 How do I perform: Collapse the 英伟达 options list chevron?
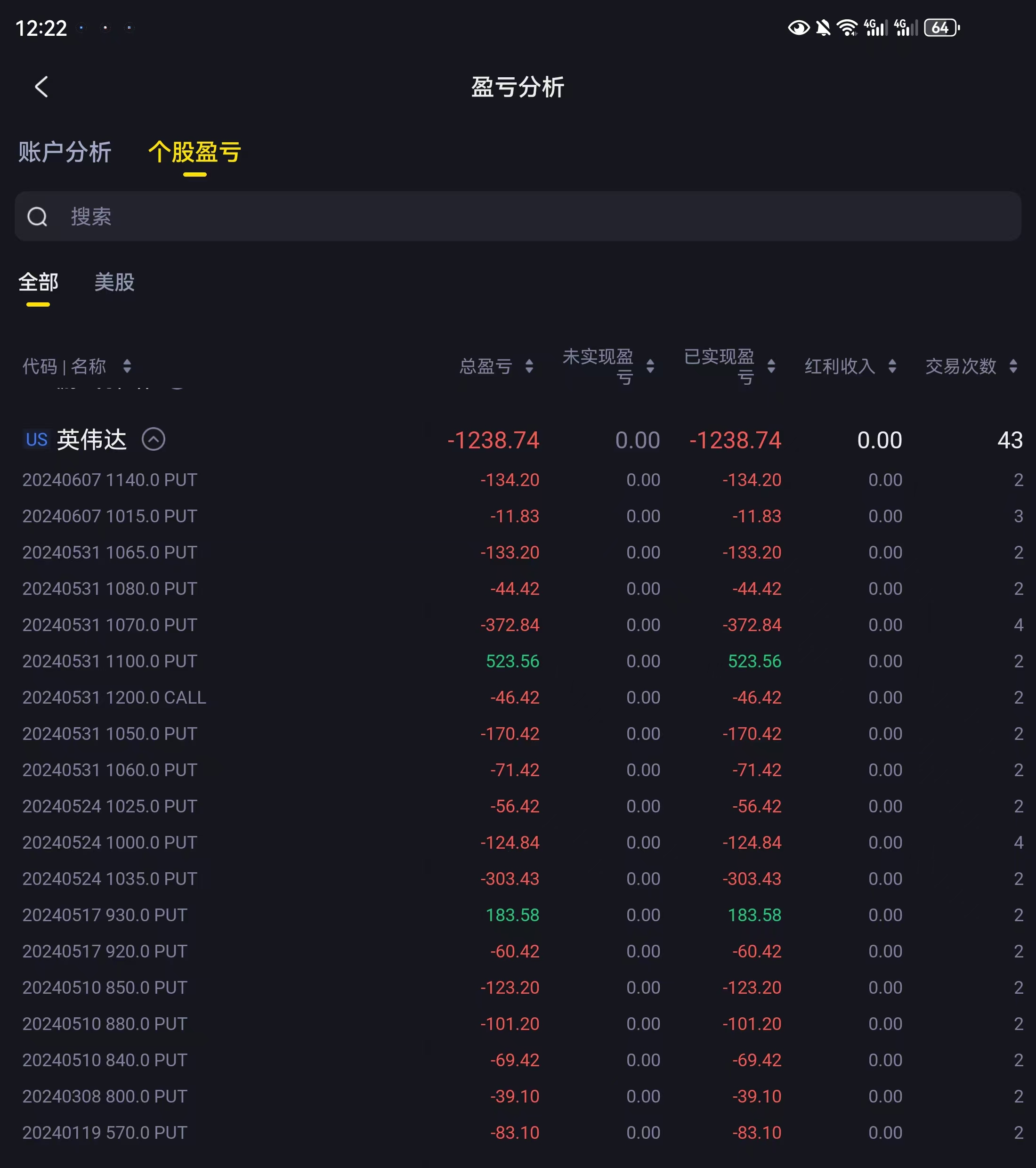(153, 439)
